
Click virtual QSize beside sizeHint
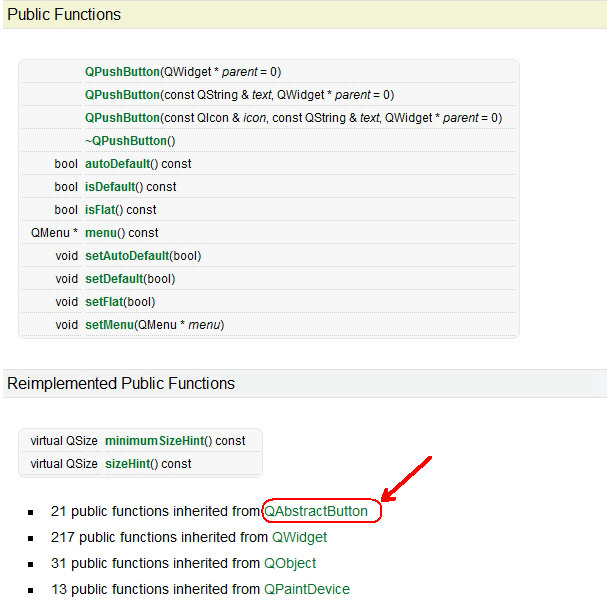(x=64, y=464)
